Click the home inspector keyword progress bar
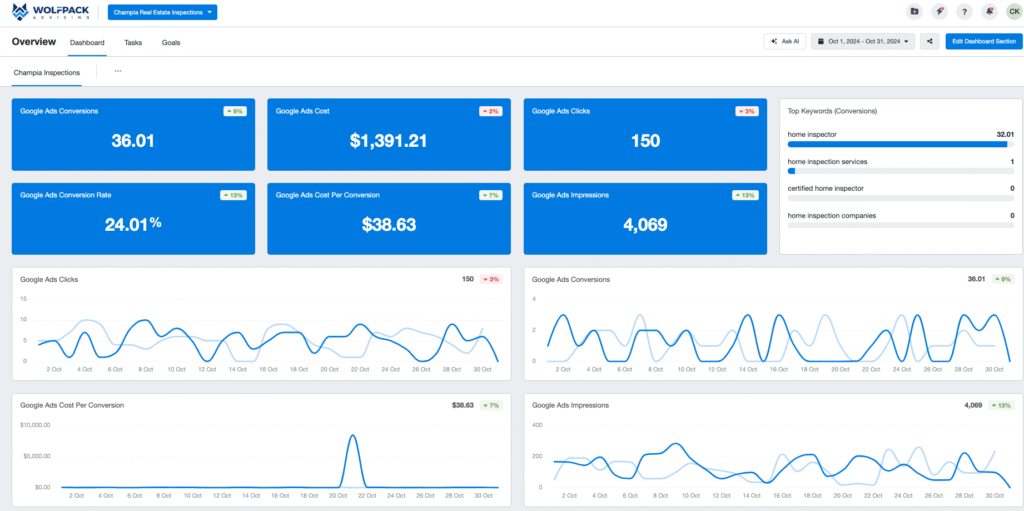Screen dimensions: 1024x511 coord(901,144)
